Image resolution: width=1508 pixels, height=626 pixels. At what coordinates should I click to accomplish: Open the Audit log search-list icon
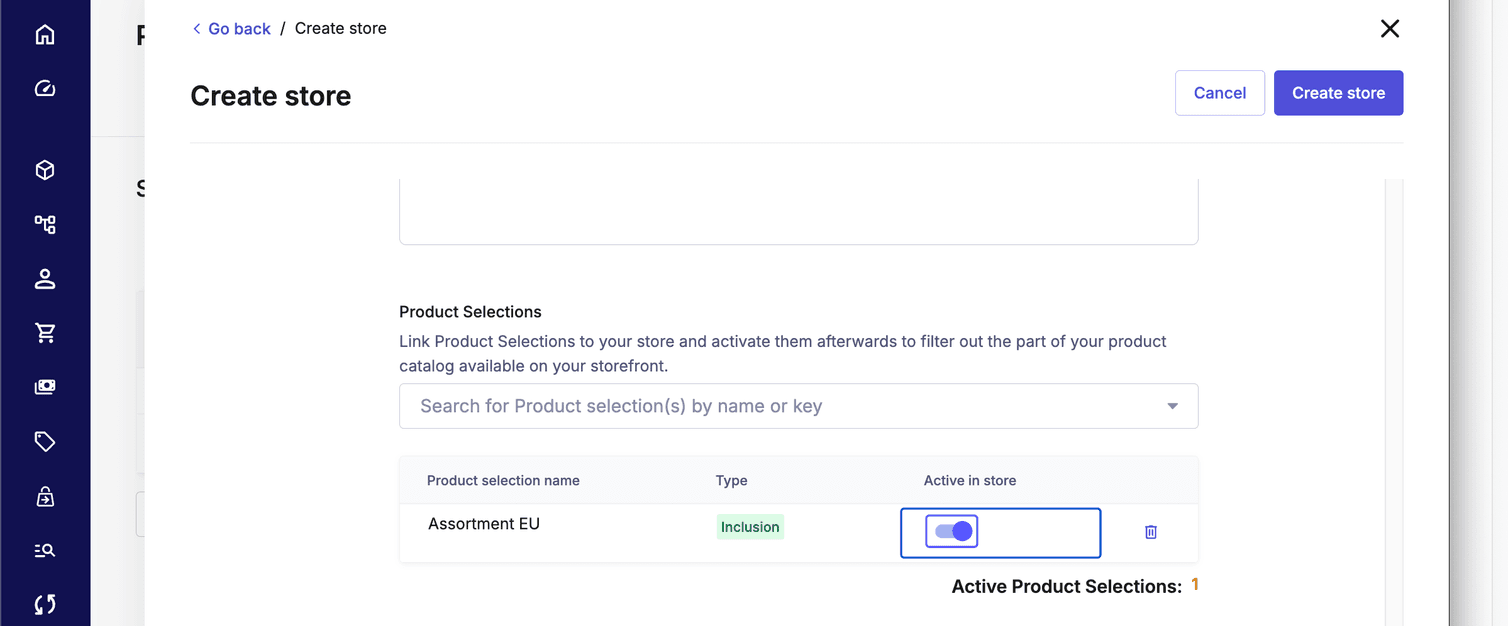pos(45,549)
